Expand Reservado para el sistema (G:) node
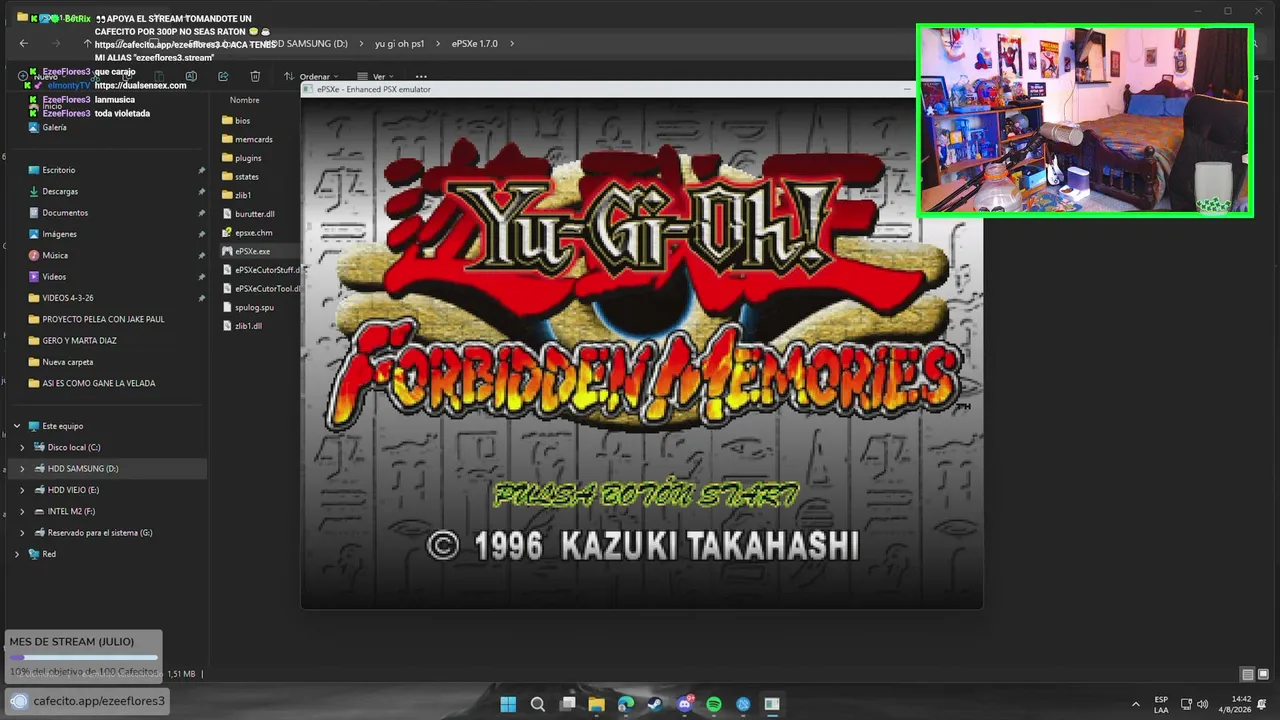The height and width of the screenshot is (720, 1280). [23, 533]
